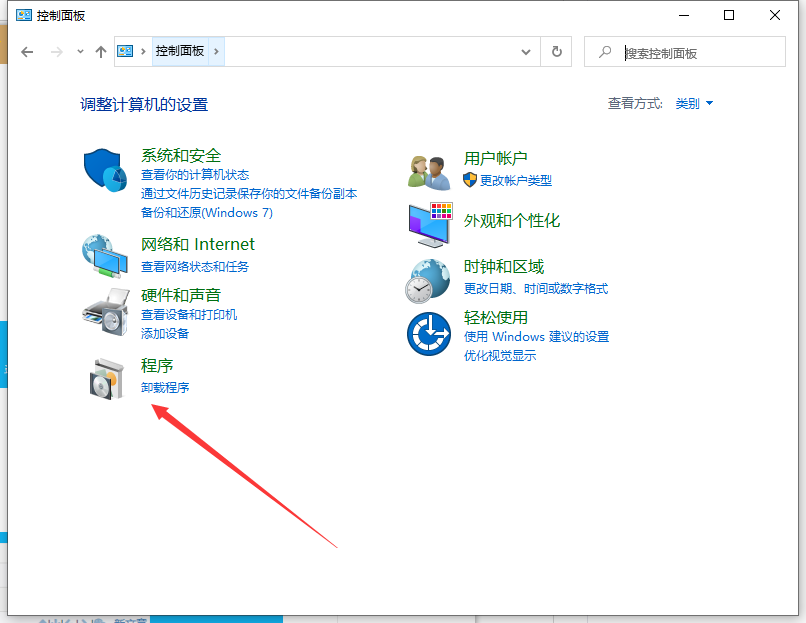Open the 类别 view mode dropdown
The image size is (806, 623).
694,103
